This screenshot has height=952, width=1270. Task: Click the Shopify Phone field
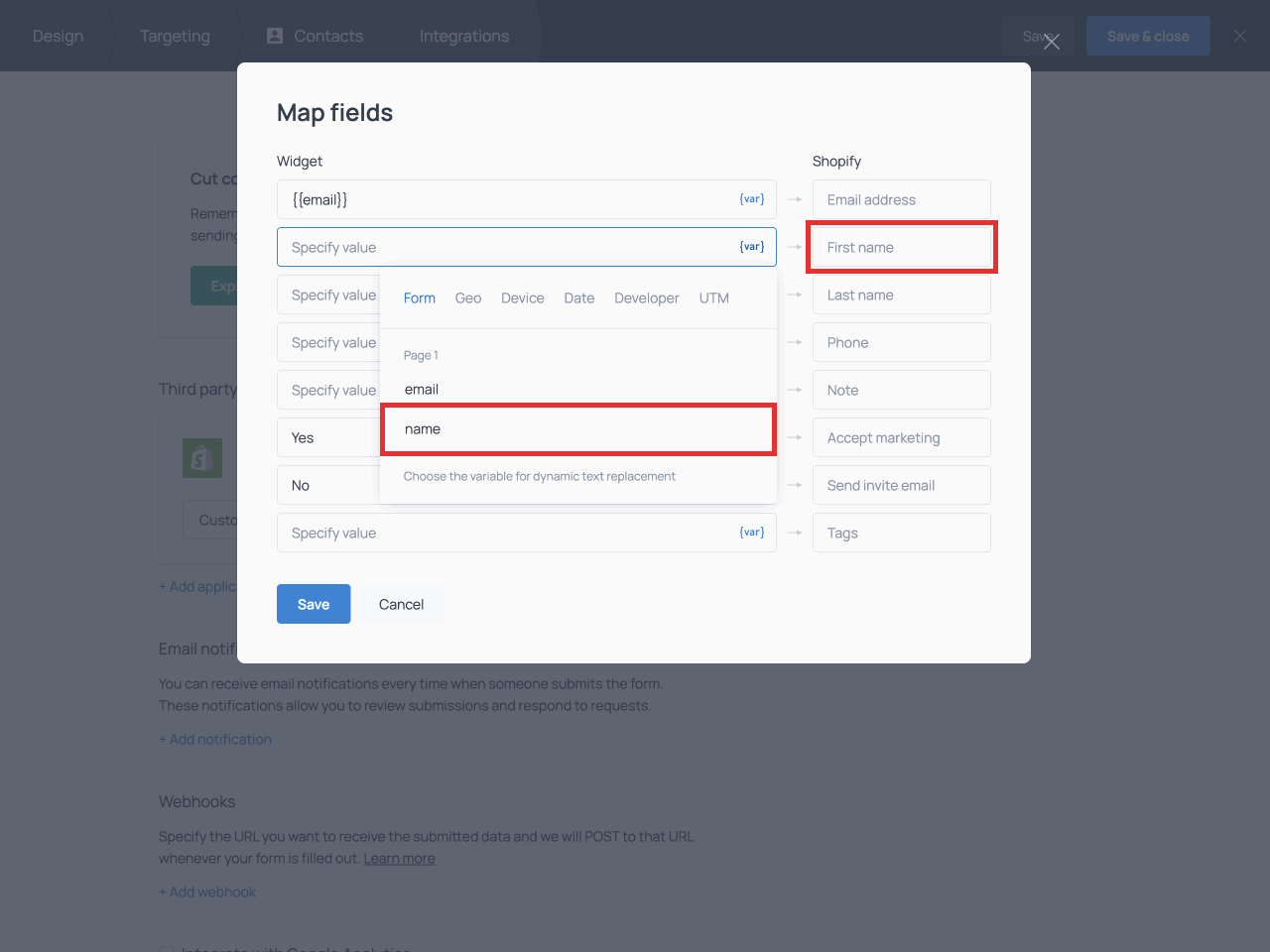pos(901,342)
